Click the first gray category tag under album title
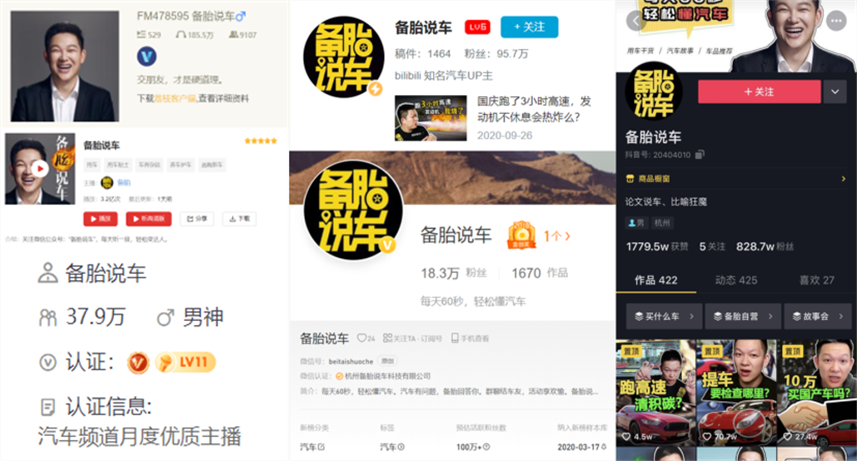The height and width of the screenshot is (461, 857). 92,165
